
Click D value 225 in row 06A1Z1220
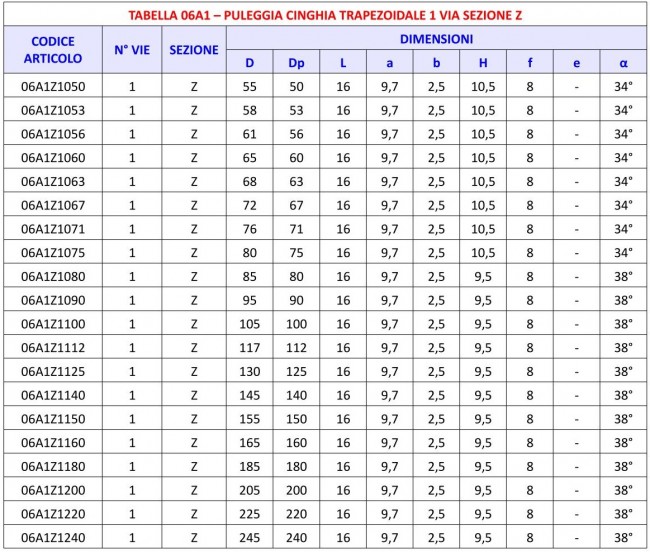tap(250, 514)
